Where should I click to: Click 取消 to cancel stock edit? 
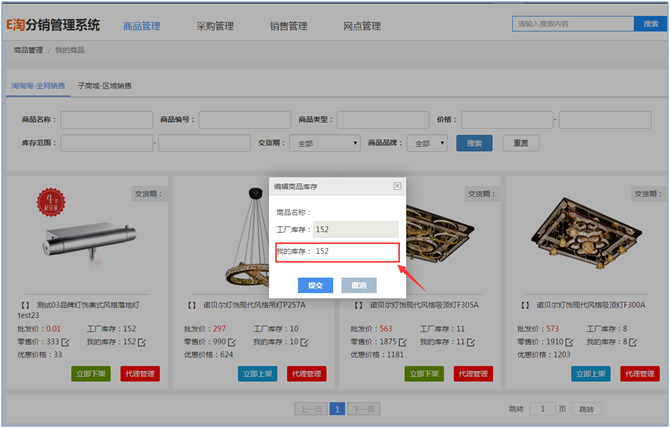click(358, 285)
